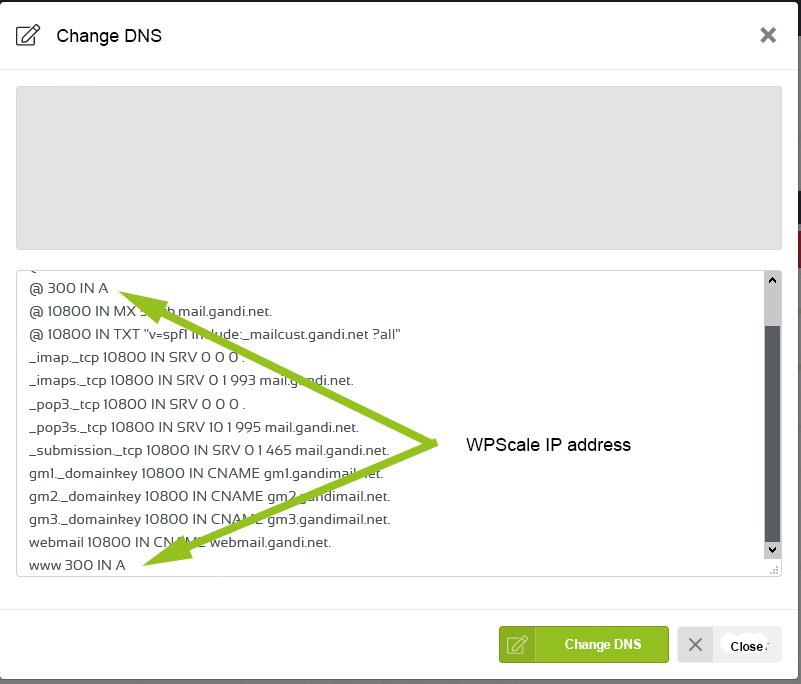
Task: Click the _submission._tcp SRV record line
Action: pyautogui.click(x=209, y=450)
